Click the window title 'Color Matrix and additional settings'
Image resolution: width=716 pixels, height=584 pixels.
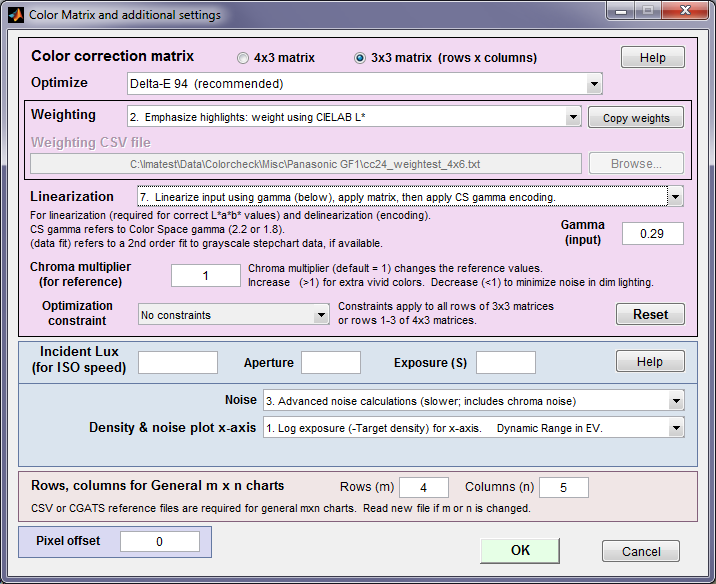(x=125, y=15)
